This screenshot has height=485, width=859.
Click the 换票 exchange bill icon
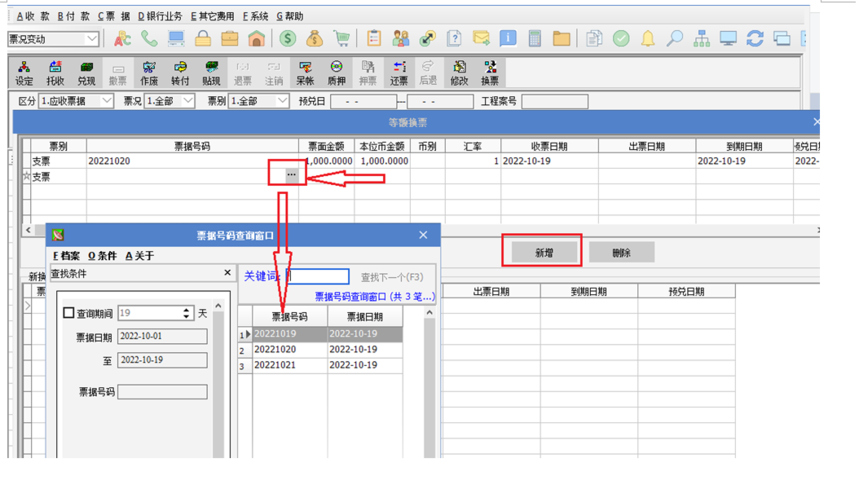click(490, 73)
